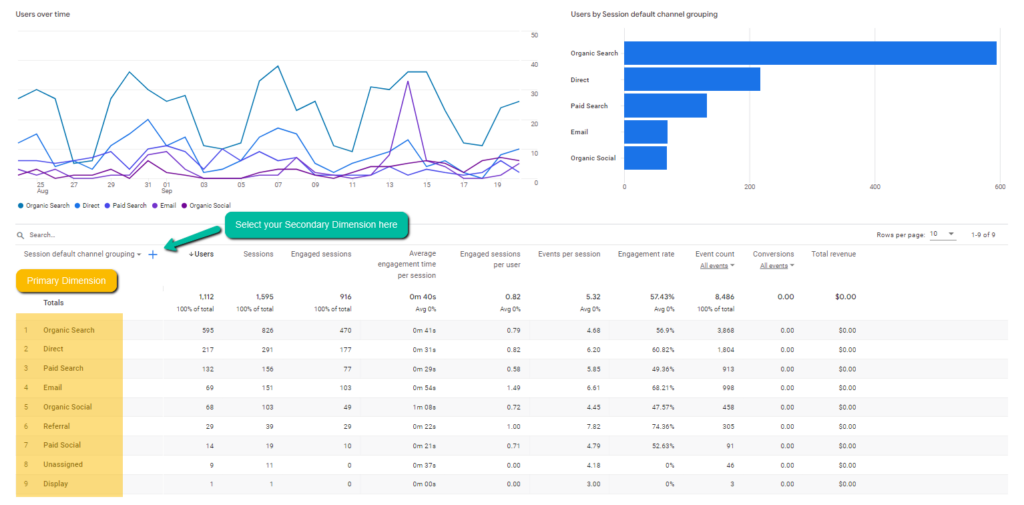
Task: Sort by Average engagement time per session
Action: tap(409, 265)
